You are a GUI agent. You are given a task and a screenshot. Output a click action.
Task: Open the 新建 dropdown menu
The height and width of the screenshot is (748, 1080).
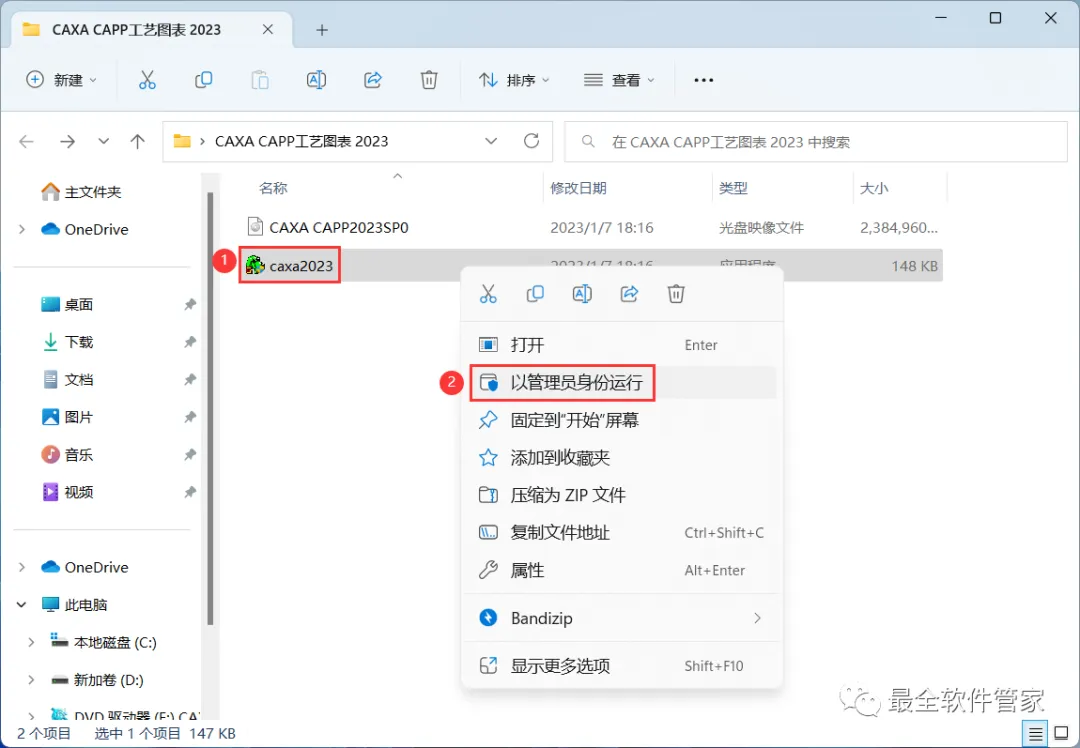(61, 80)
